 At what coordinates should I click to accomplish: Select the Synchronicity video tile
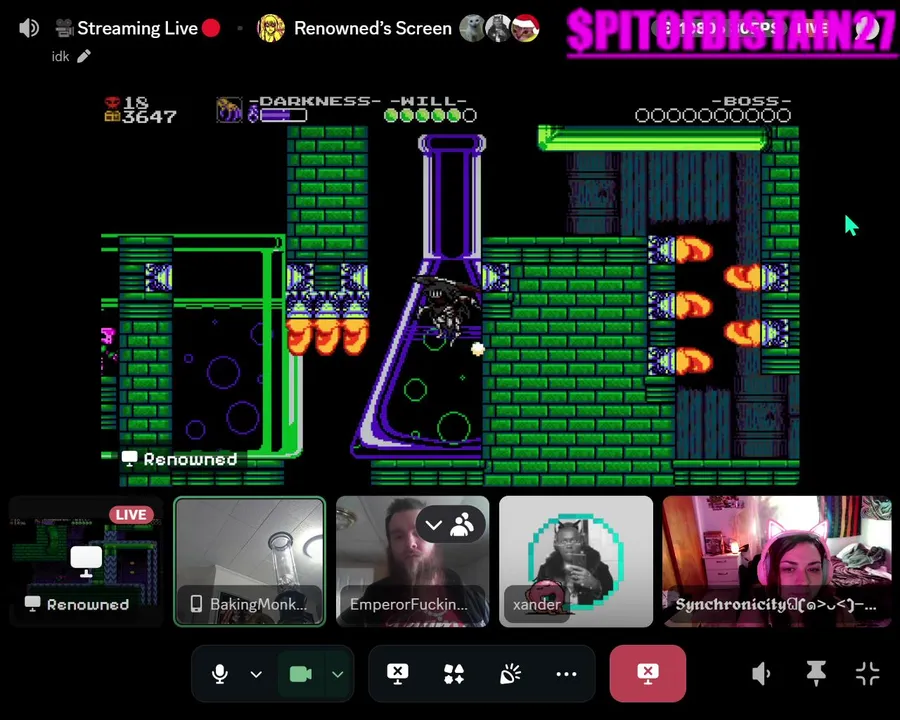(x=777, y=561)
